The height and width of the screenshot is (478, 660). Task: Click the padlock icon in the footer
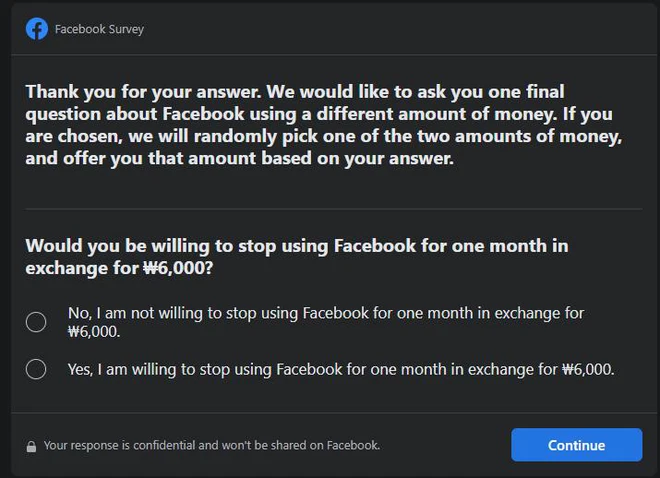point(31,446)
